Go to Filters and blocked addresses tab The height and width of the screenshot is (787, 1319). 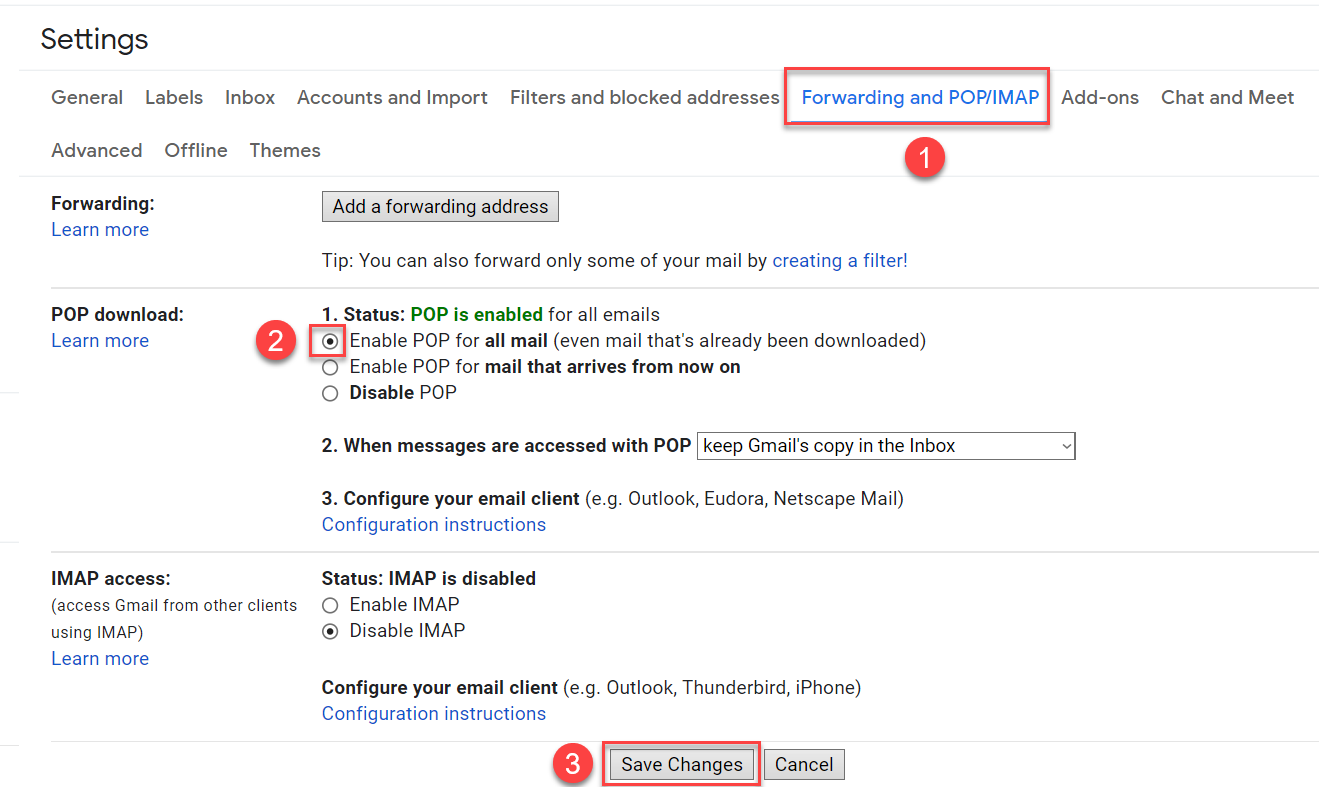644,98
